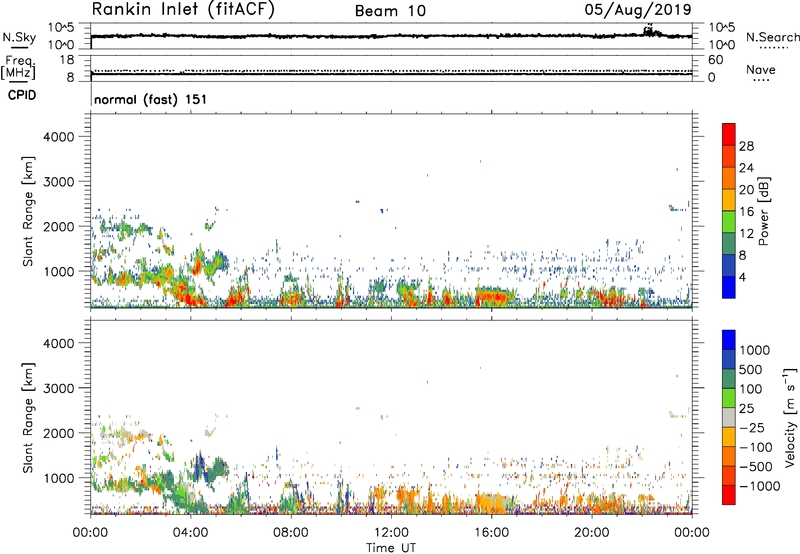Click 'Slant Range [km]' label of the power panel
The width and height of the screenshot is (800, 554).
coord(28,212)
